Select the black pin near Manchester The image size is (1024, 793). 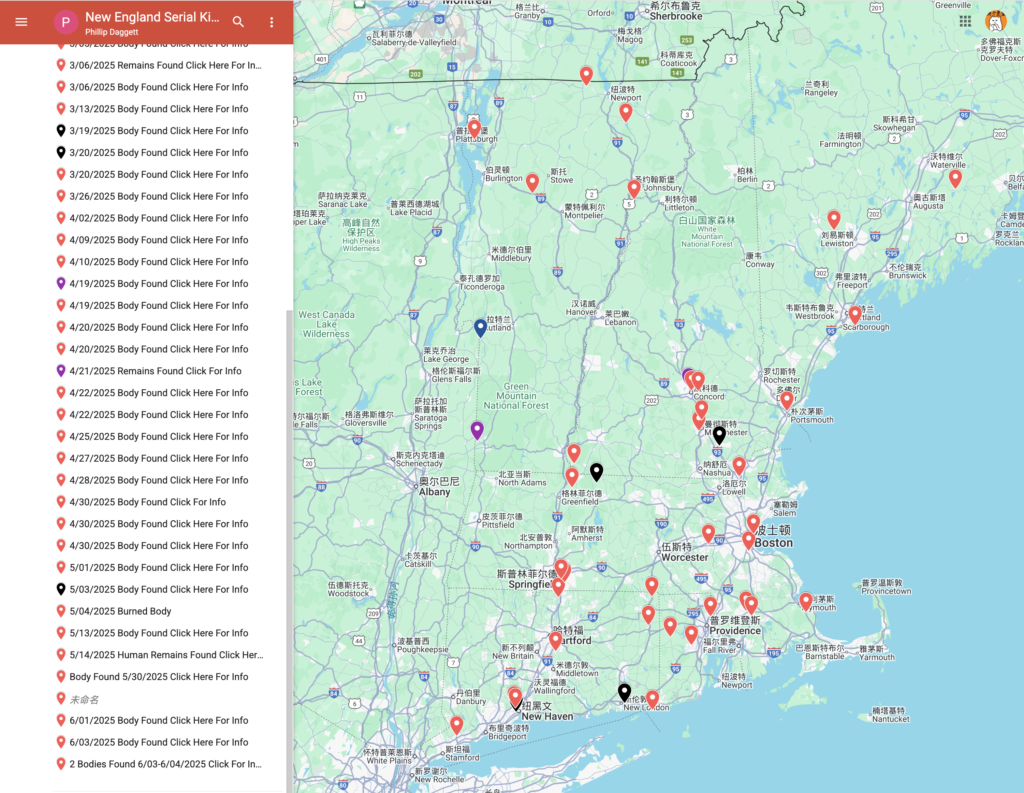pyautogui.click(x=719, y=435)
